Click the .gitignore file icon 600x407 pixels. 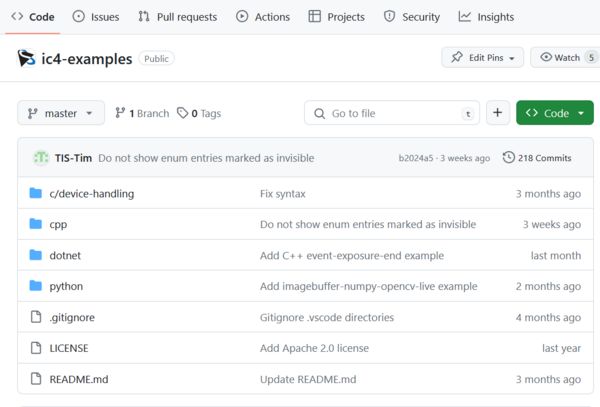pyautogui.click(x=36, y=317)
